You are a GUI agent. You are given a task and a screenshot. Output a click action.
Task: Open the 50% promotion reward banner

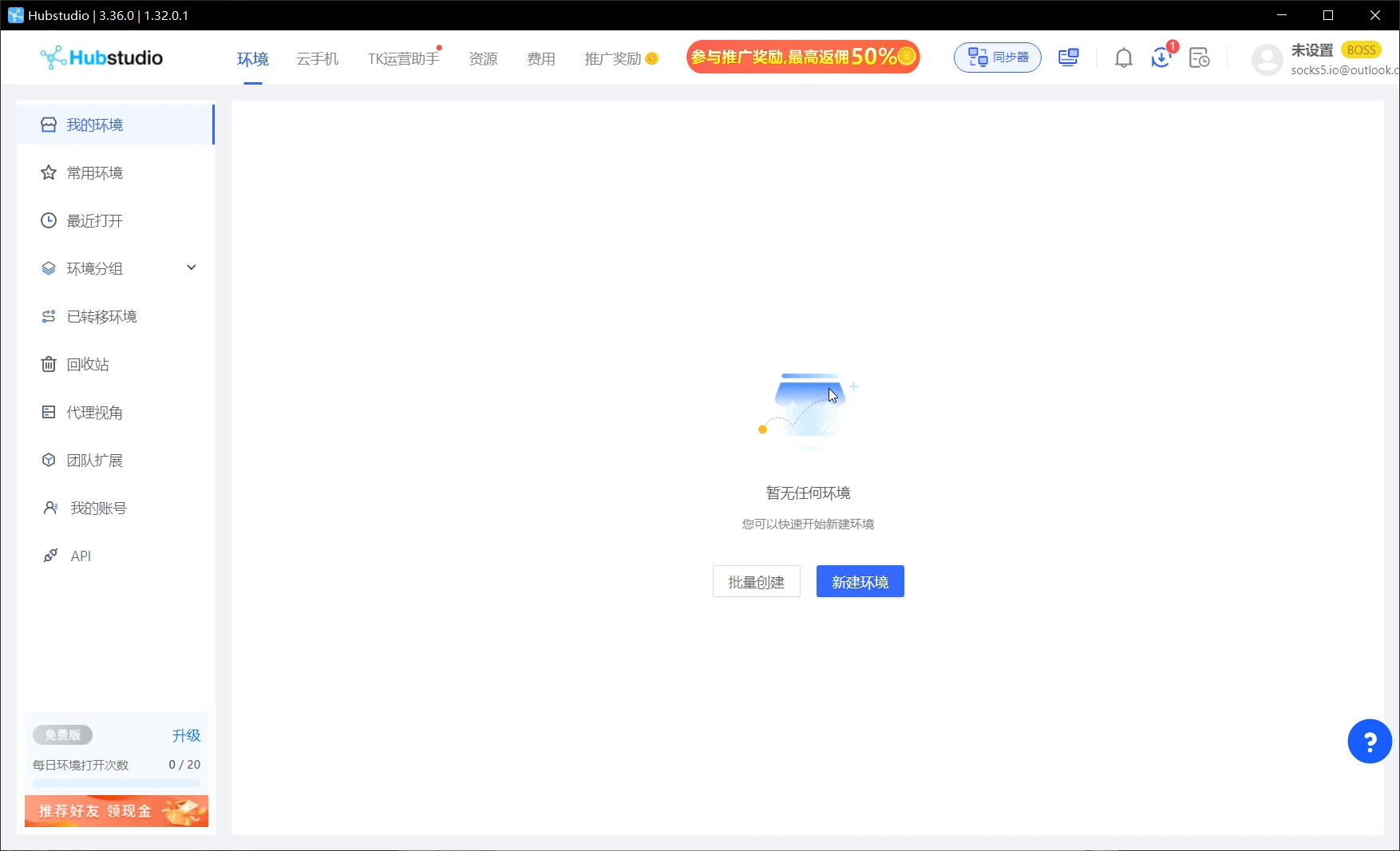tap(803, 57)
